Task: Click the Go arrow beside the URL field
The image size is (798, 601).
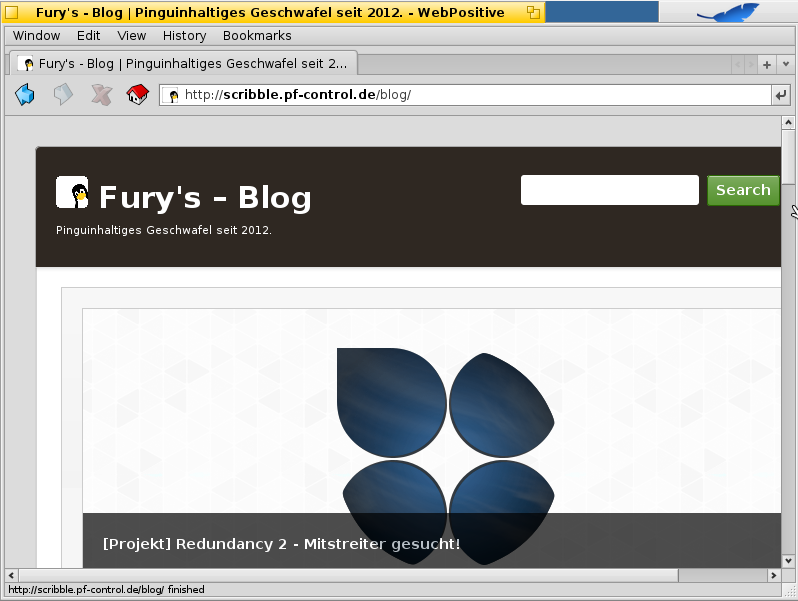Action: (780, 95)
